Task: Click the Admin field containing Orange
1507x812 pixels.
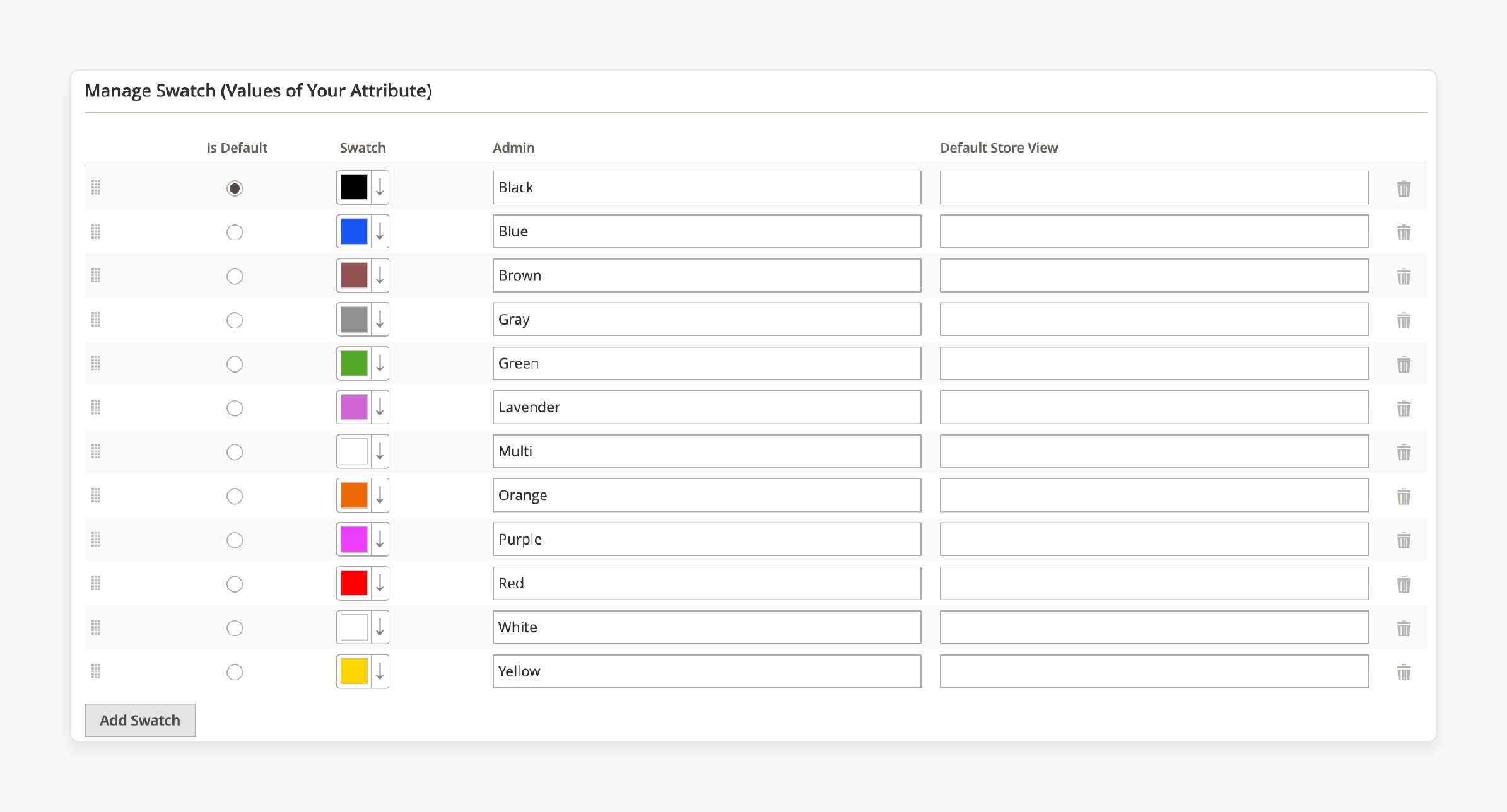Action: tap(707, 496)
